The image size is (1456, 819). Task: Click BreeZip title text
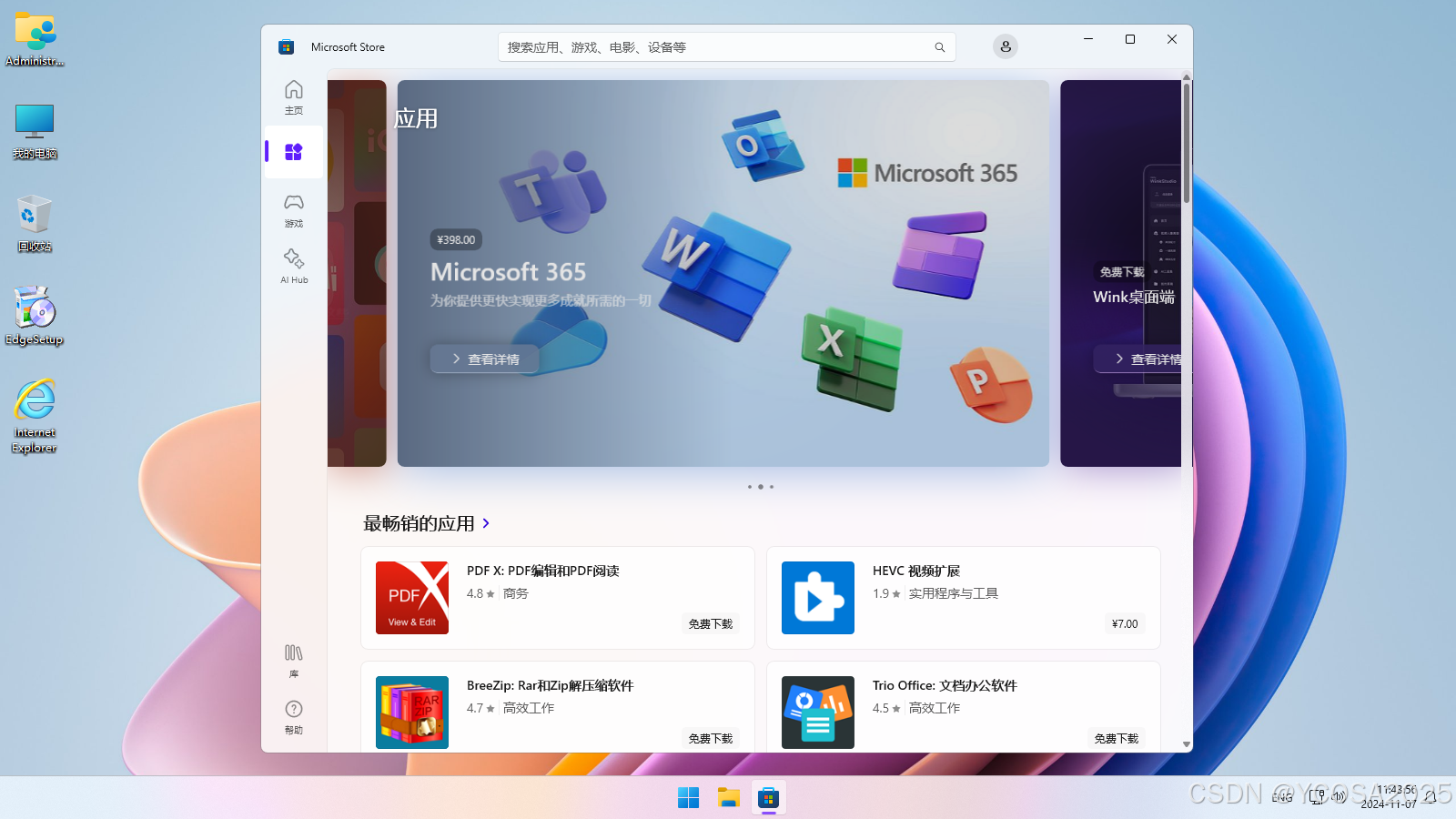point(551,685)
